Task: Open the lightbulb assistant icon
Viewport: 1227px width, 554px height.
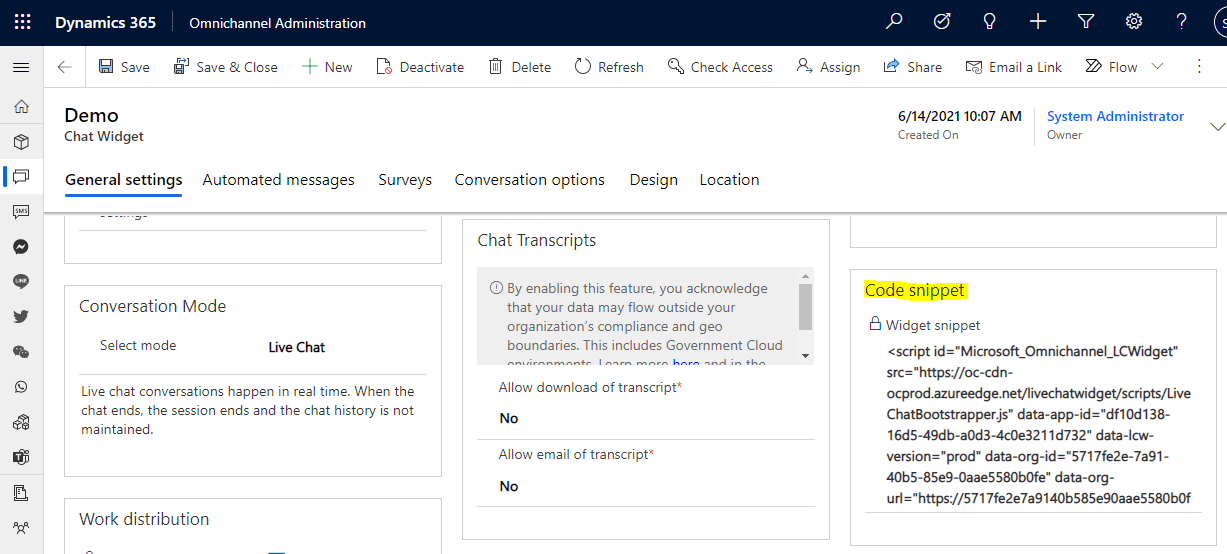Action: 990,22
